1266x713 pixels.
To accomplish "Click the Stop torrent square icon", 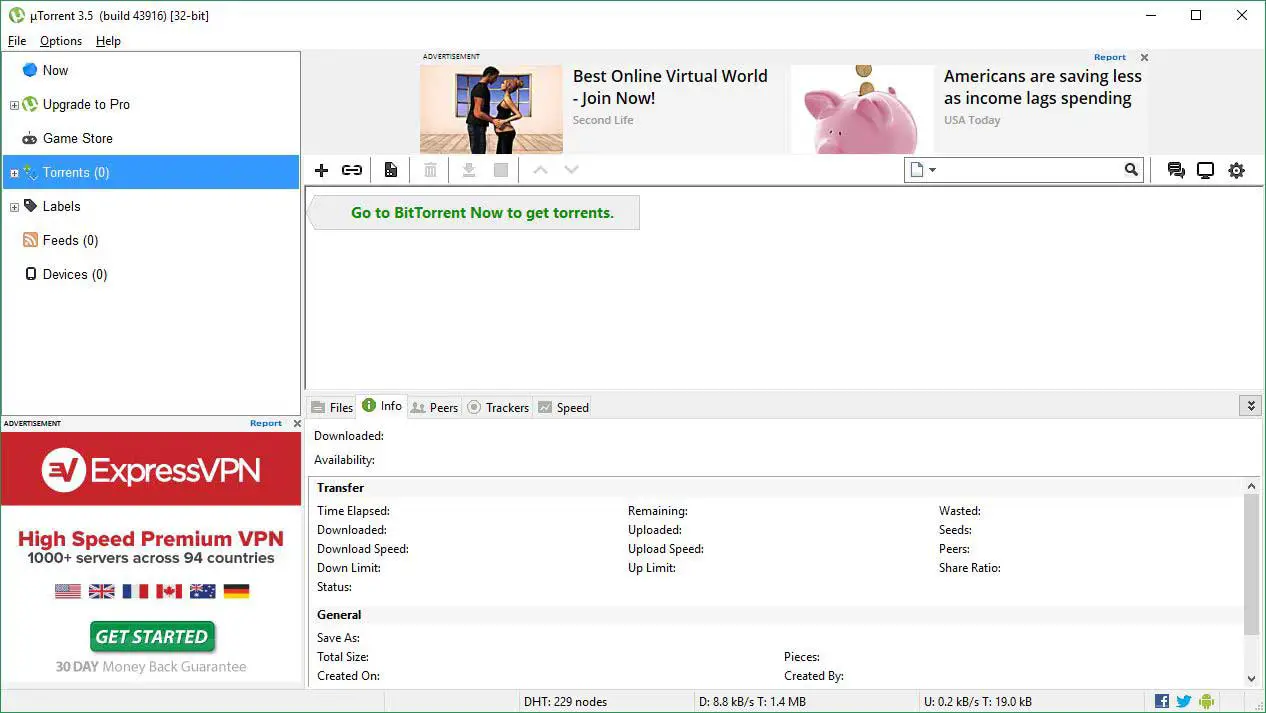I will coord(501,170).
